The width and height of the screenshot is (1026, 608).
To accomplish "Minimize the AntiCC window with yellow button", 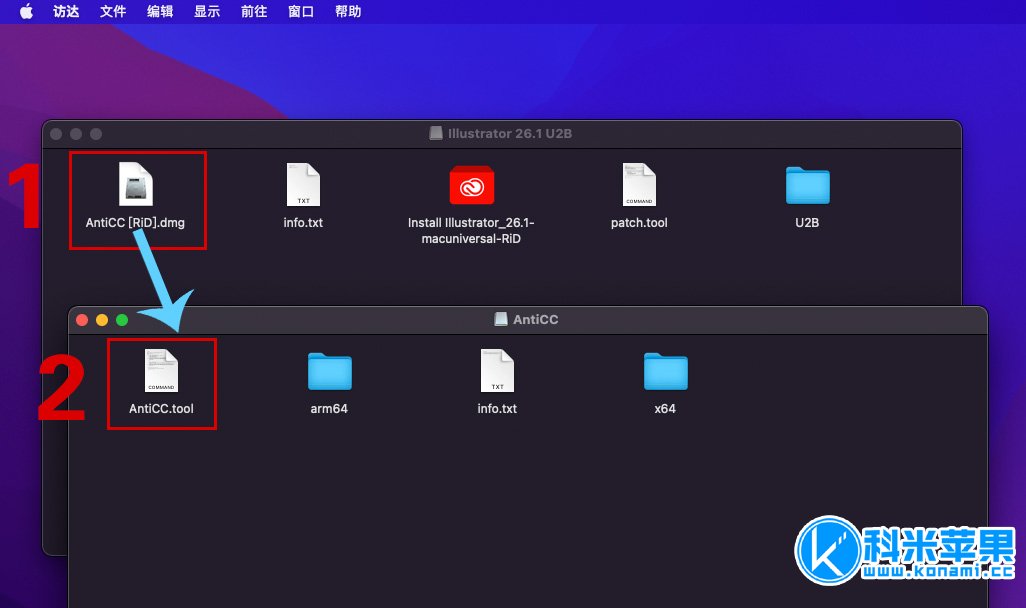I will [102, 319].
